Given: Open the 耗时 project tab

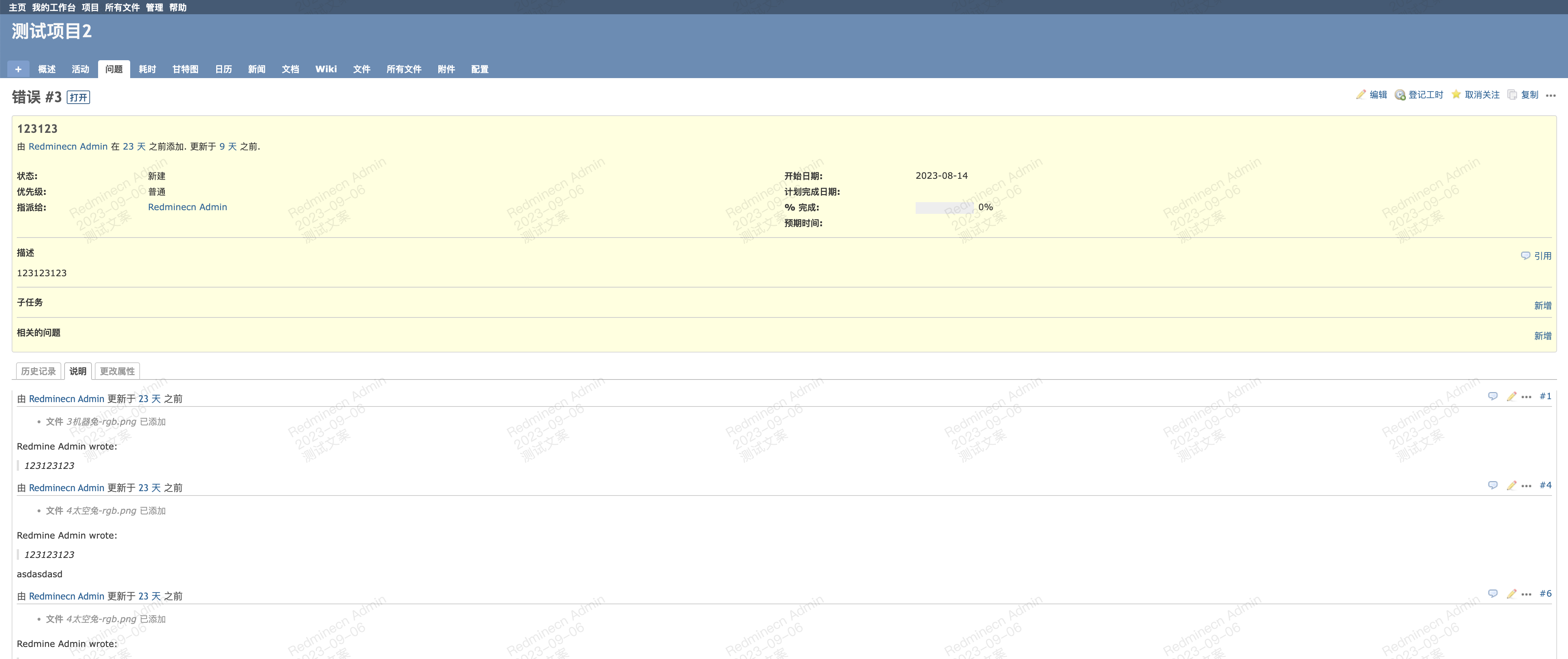Looking at the screenshot, I should point(147,69).
